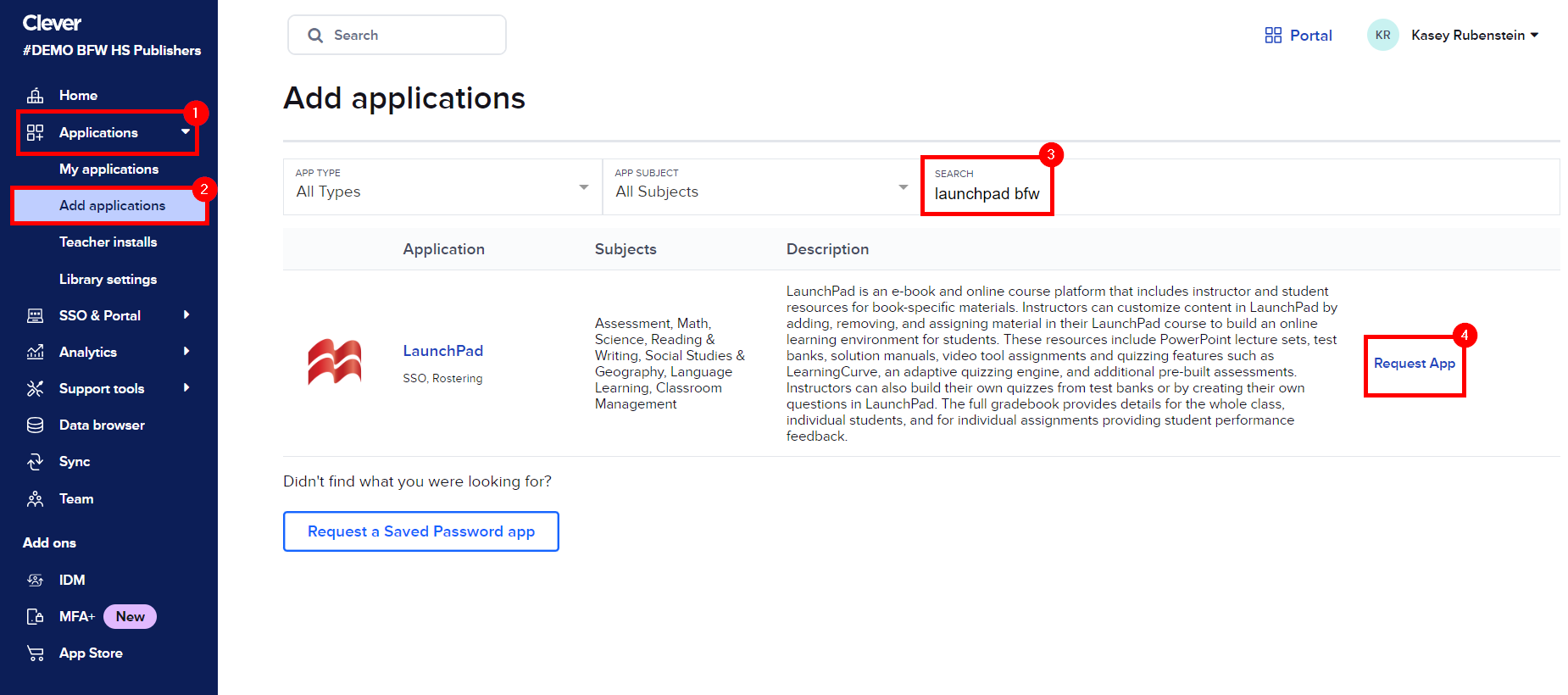Viewport: 1568px width, 695px height.
Task: Select the Sync arrows icon
Action: [35, 461]
